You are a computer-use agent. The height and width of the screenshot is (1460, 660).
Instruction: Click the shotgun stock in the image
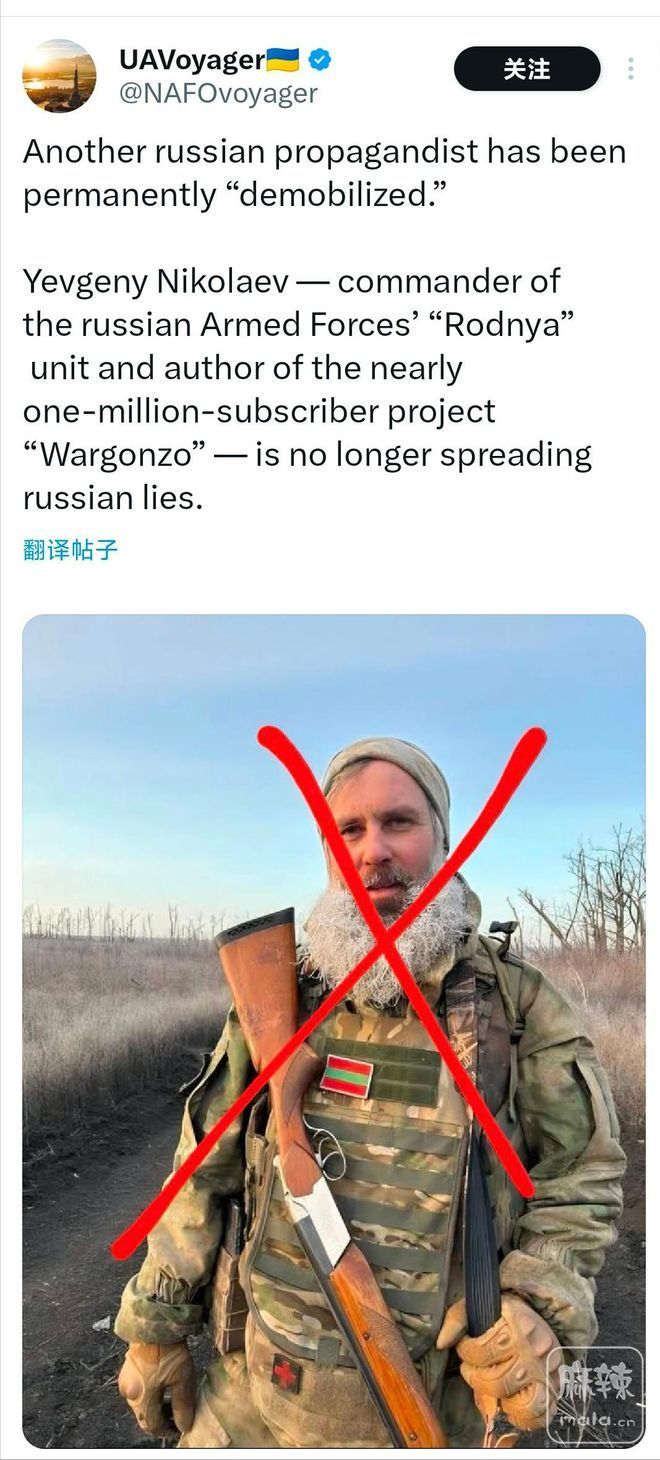pyautogui.click(x=256, y=990)
